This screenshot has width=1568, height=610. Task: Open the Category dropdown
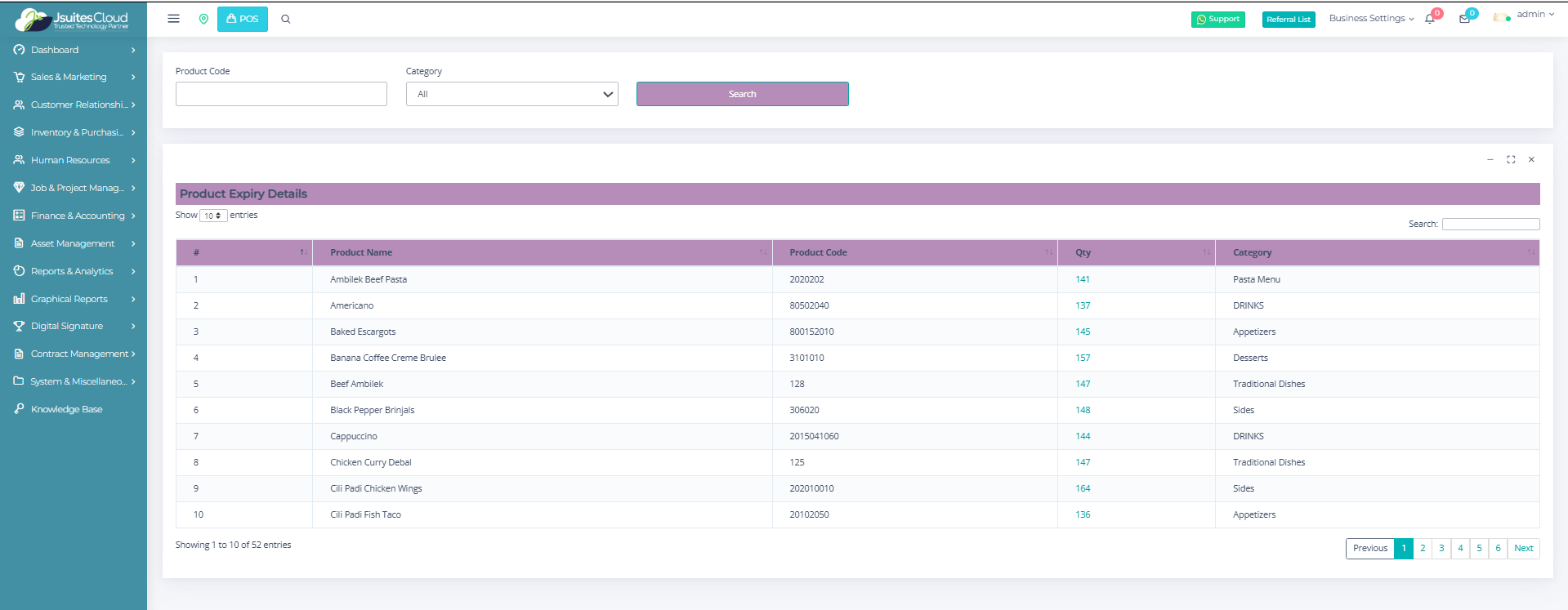[511, 94]
